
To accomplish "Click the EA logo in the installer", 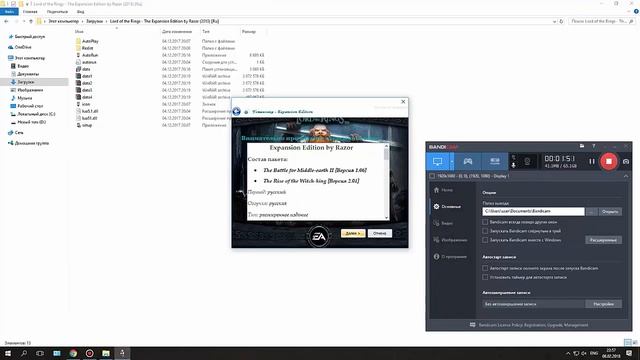I will (319, 236).
